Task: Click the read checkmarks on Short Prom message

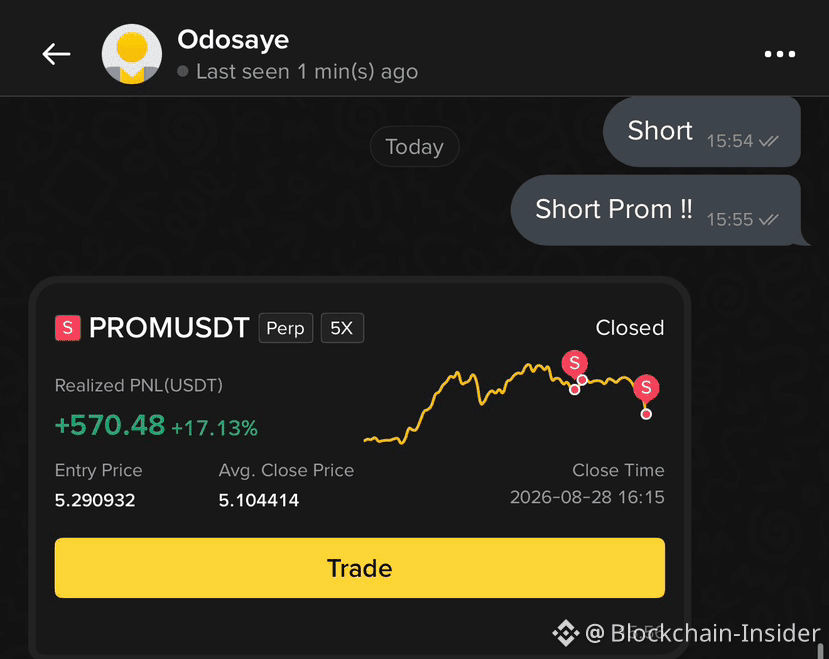Action: pos(768,219)
